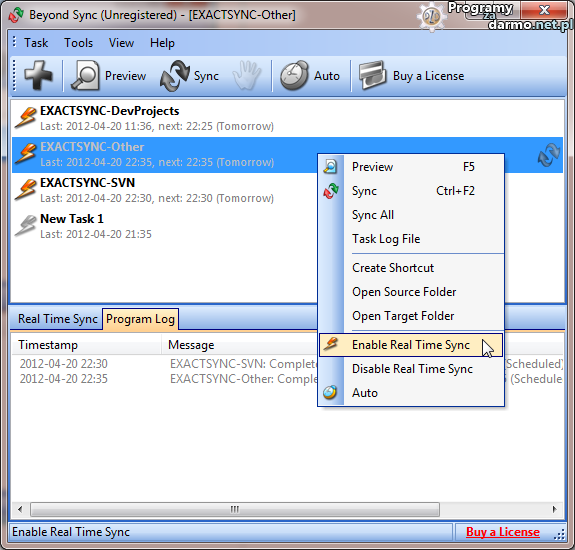Click the Buy a License credit card icon
Image resolution: width=575 pixels, height=550 pixels.
372,76
